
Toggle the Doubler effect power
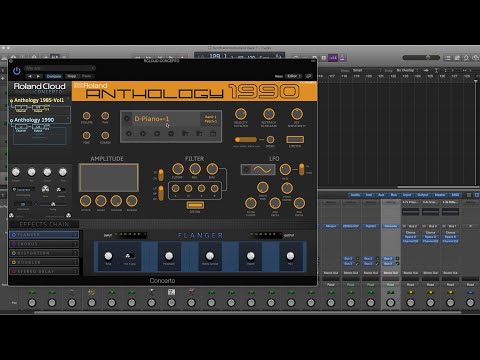pos(14,262)
